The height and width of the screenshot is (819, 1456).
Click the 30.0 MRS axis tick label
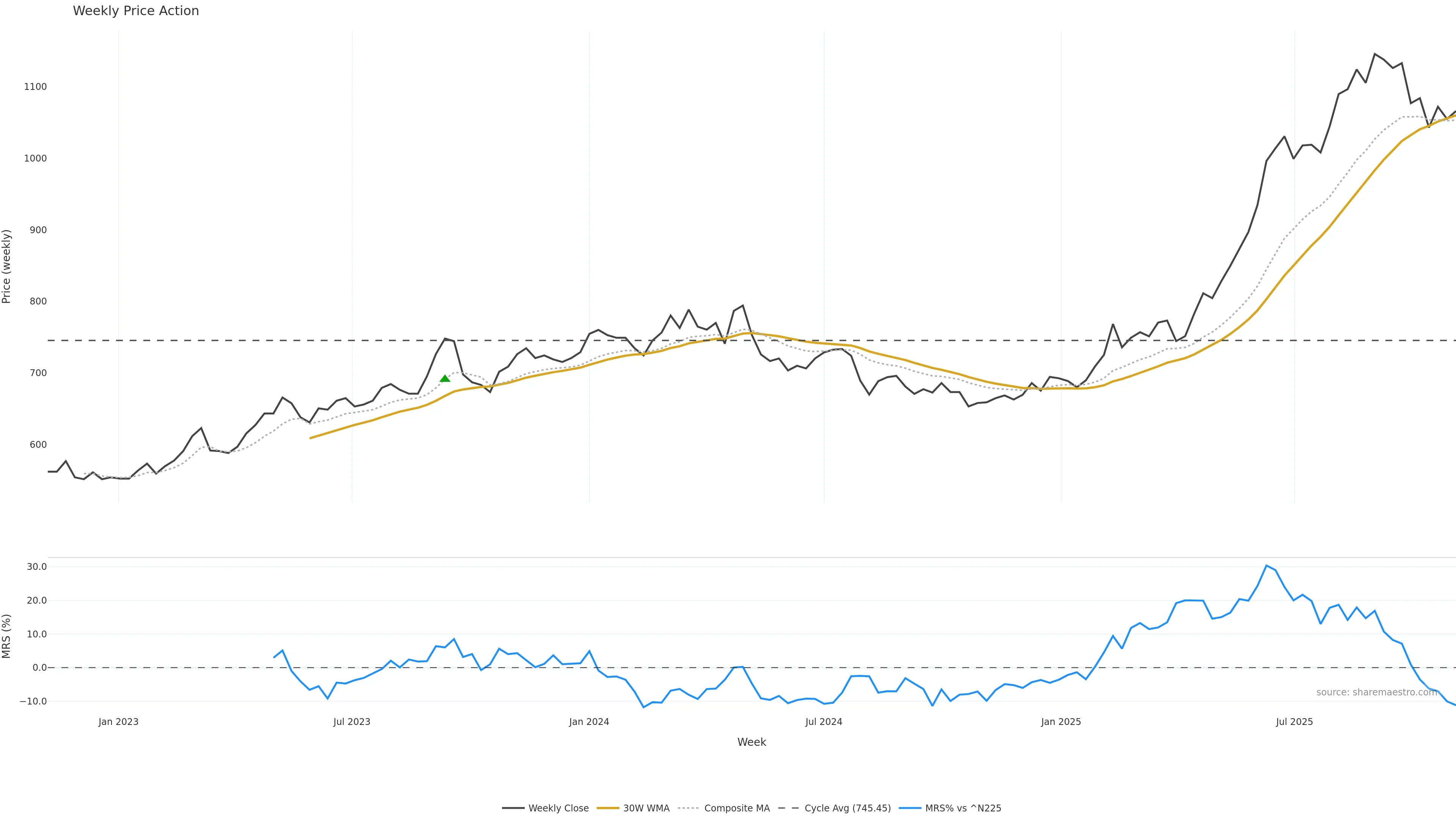(37, 567)
